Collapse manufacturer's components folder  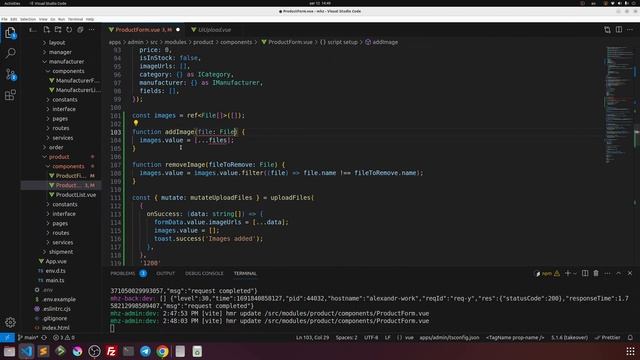[68, 71]
